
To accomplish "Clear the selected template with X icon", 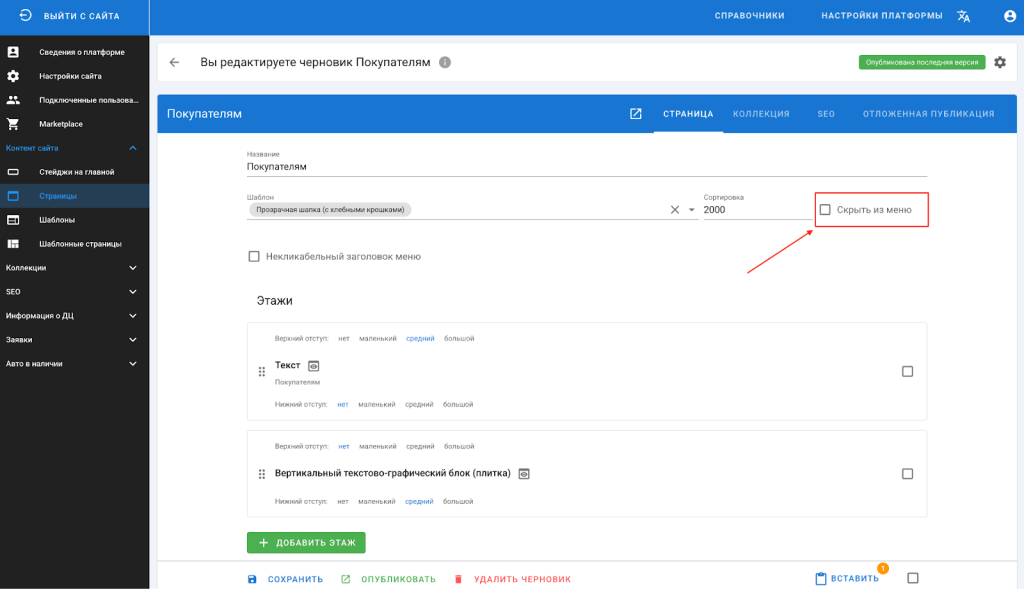I will tap(674, 210).
